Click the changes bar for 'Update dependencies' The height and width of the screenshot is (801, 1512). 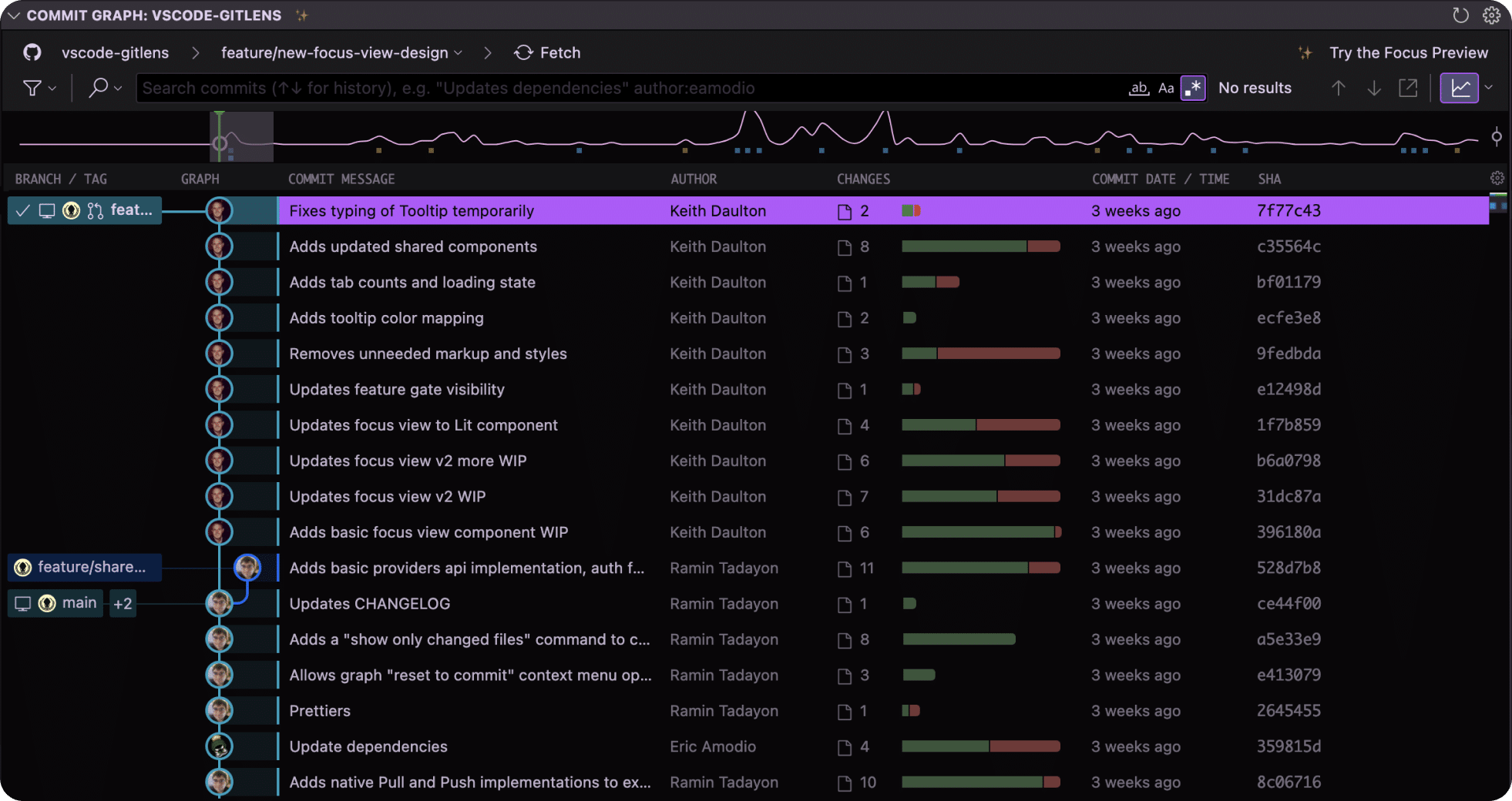(x=981, y=746)
